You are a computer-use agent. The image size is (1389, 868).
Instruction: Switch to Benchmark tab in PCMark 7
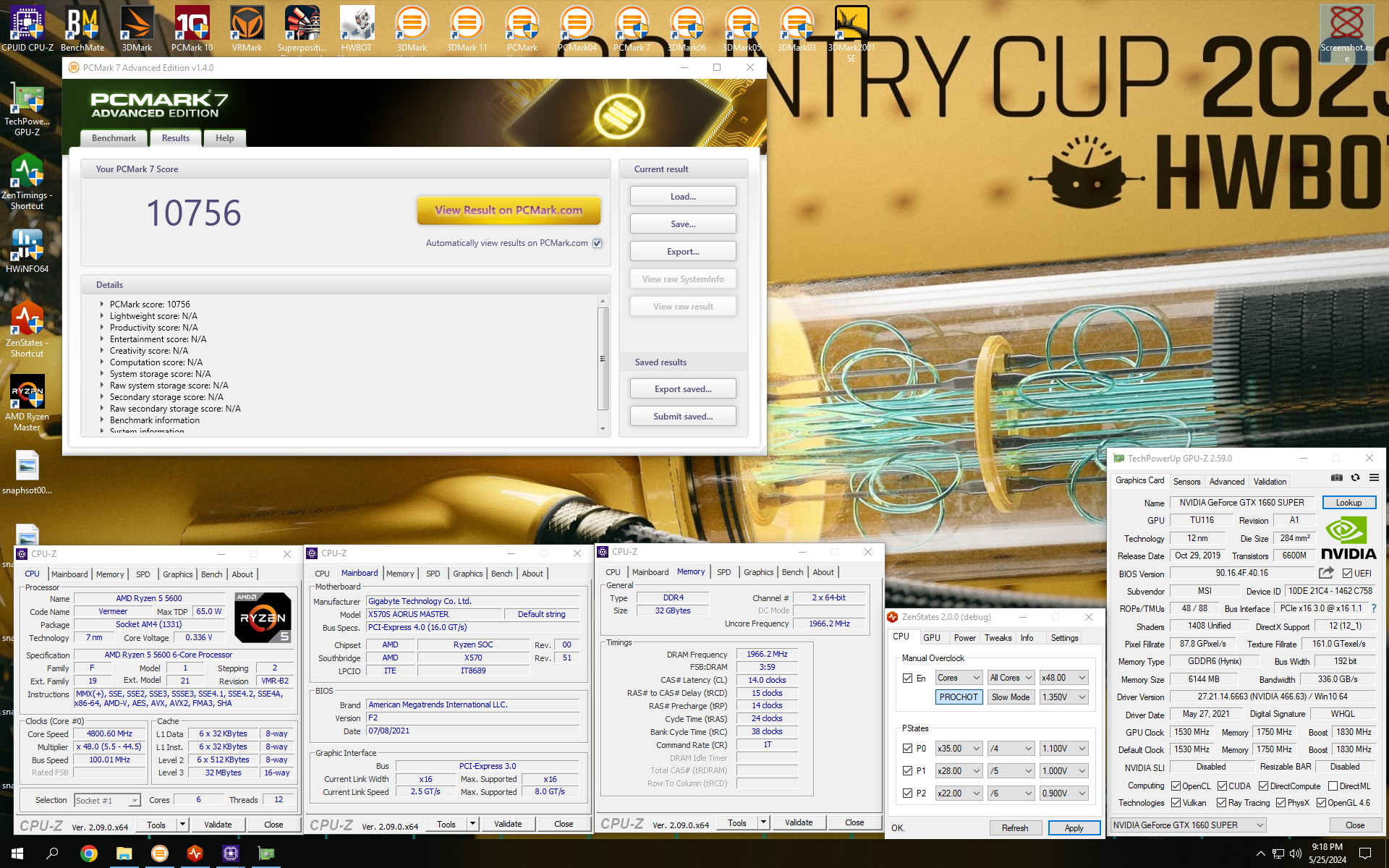coord(114,138)
